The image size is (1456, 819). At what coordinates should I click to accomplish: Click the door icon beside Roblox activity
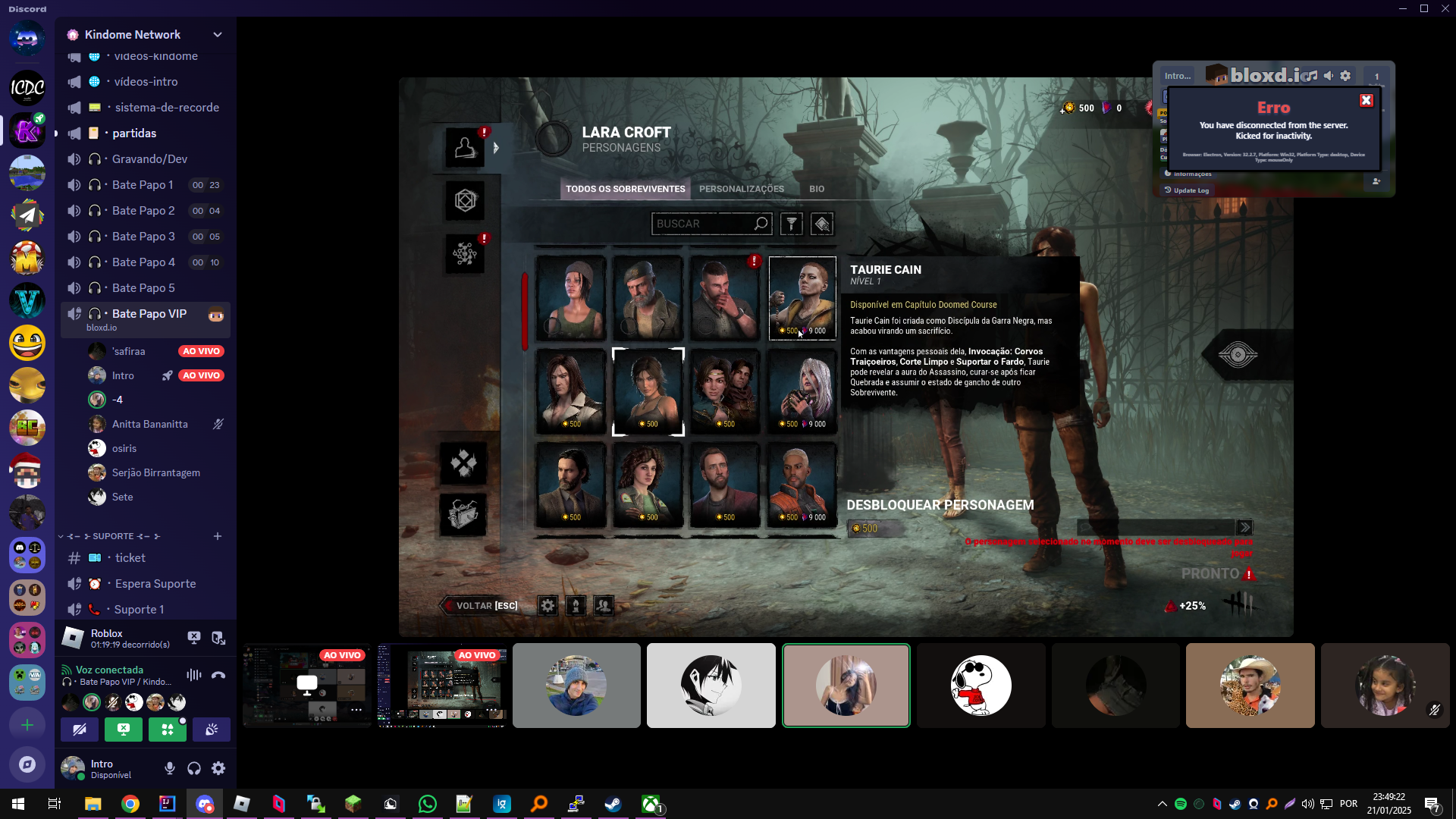pos(218,638)
